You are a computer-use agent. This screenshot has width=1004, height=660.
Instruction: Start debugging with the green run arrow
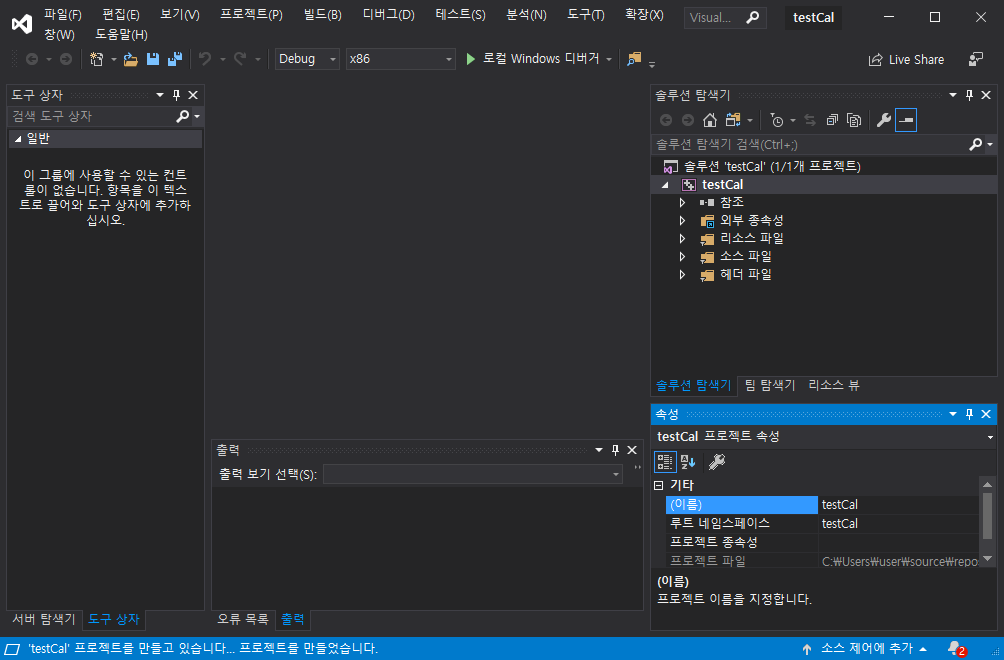(x=470, y=58)
